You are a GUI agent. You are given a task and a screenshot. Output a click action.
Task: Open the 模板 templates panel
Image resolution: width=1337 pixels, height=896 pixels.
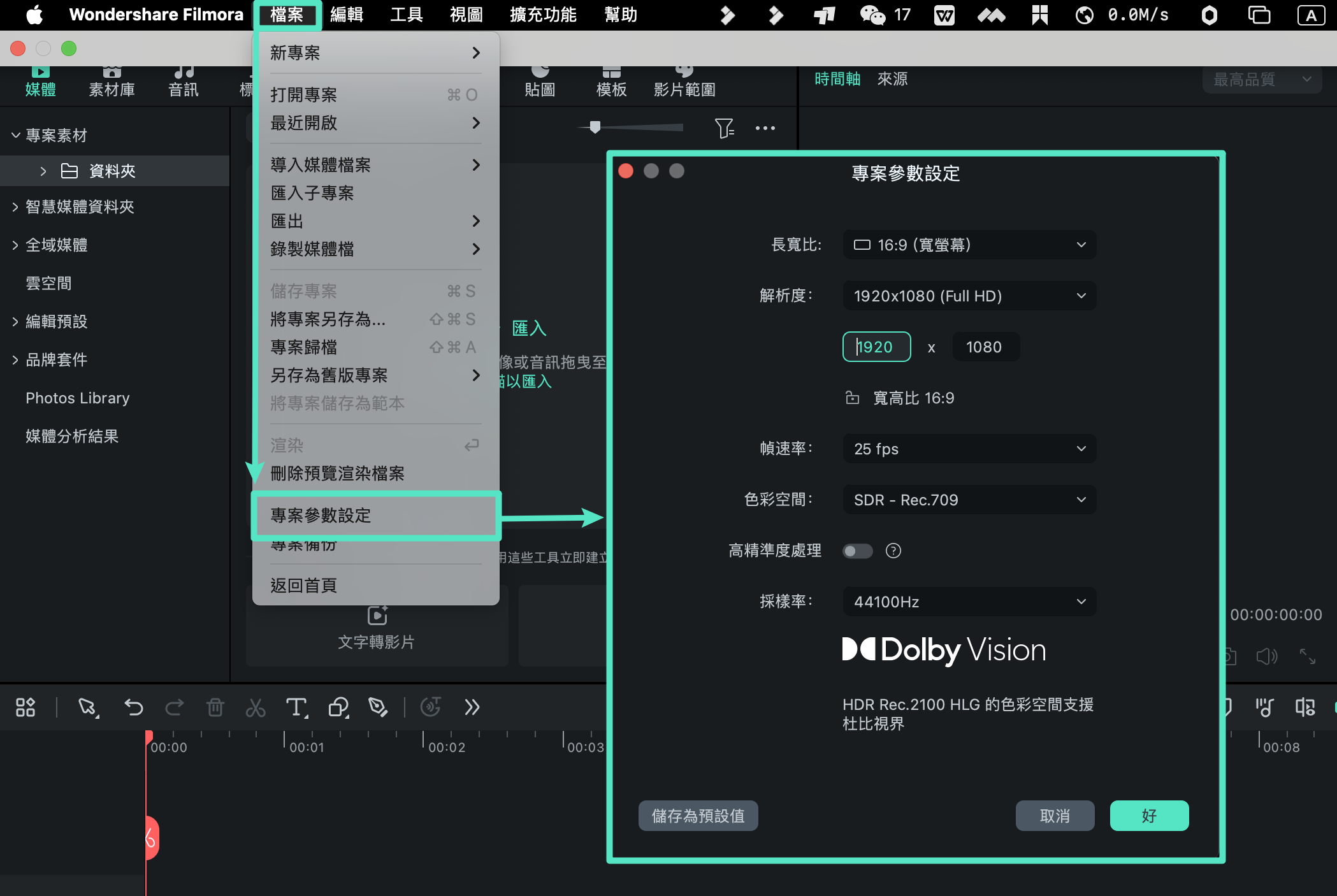[x=611, y=82]
